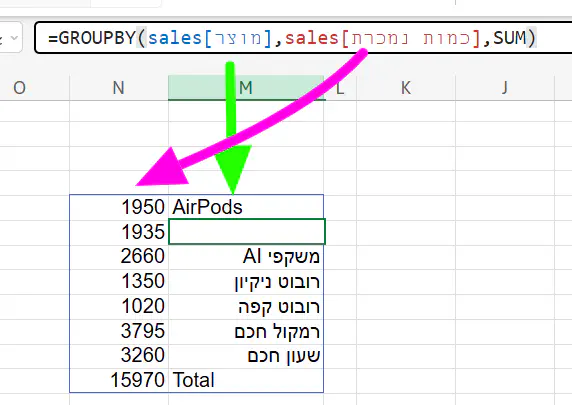Click the cell with value 1020
This screenshot has width=572, height=405.
coord(119,306)
